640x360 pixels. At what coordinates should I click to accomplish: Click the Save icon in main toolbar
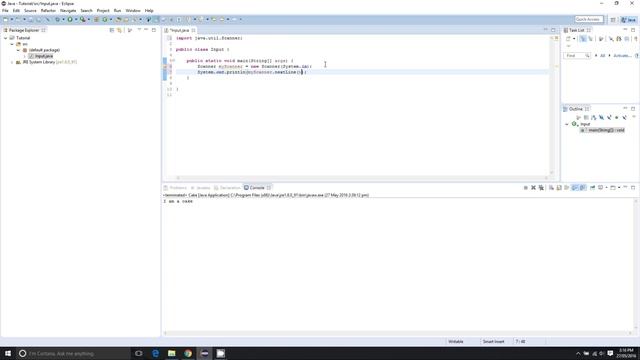pos(30,19)
